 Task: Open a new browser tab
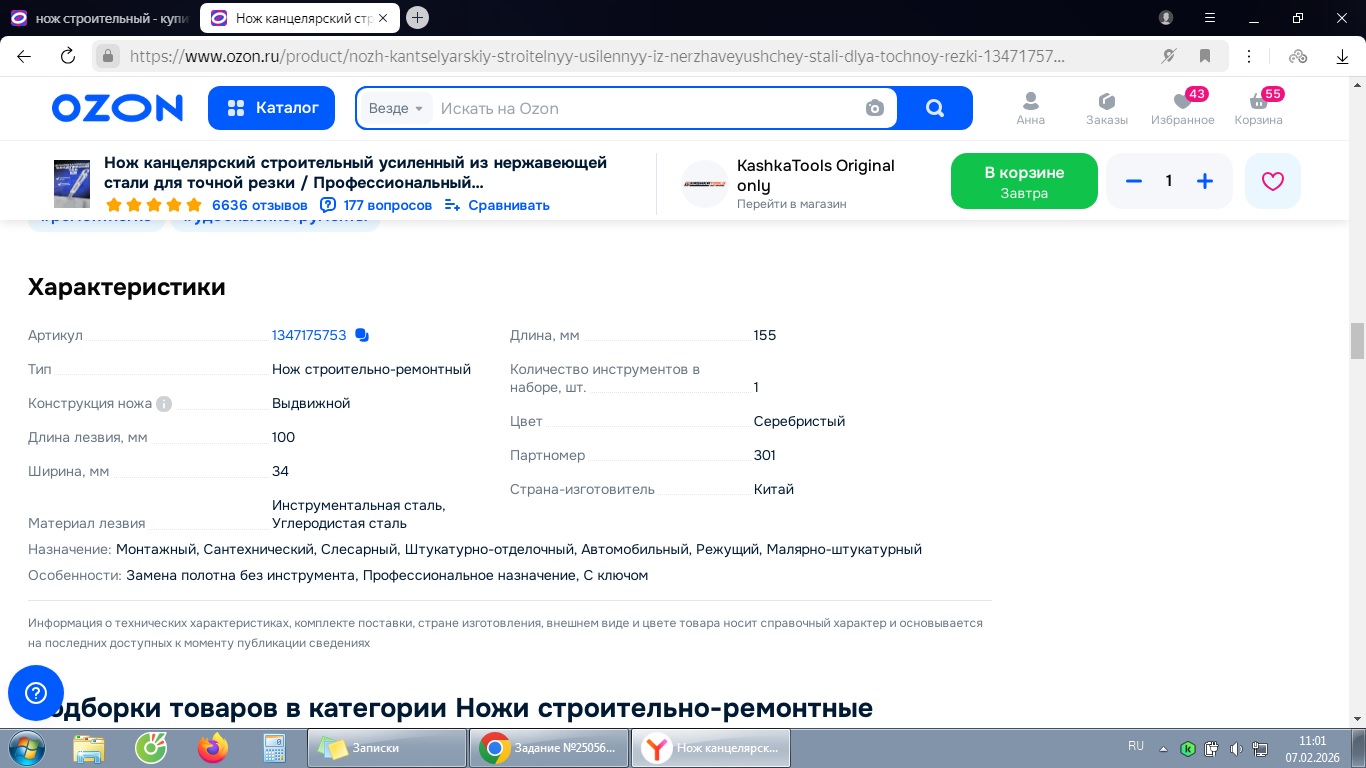(x=418, y=17)
